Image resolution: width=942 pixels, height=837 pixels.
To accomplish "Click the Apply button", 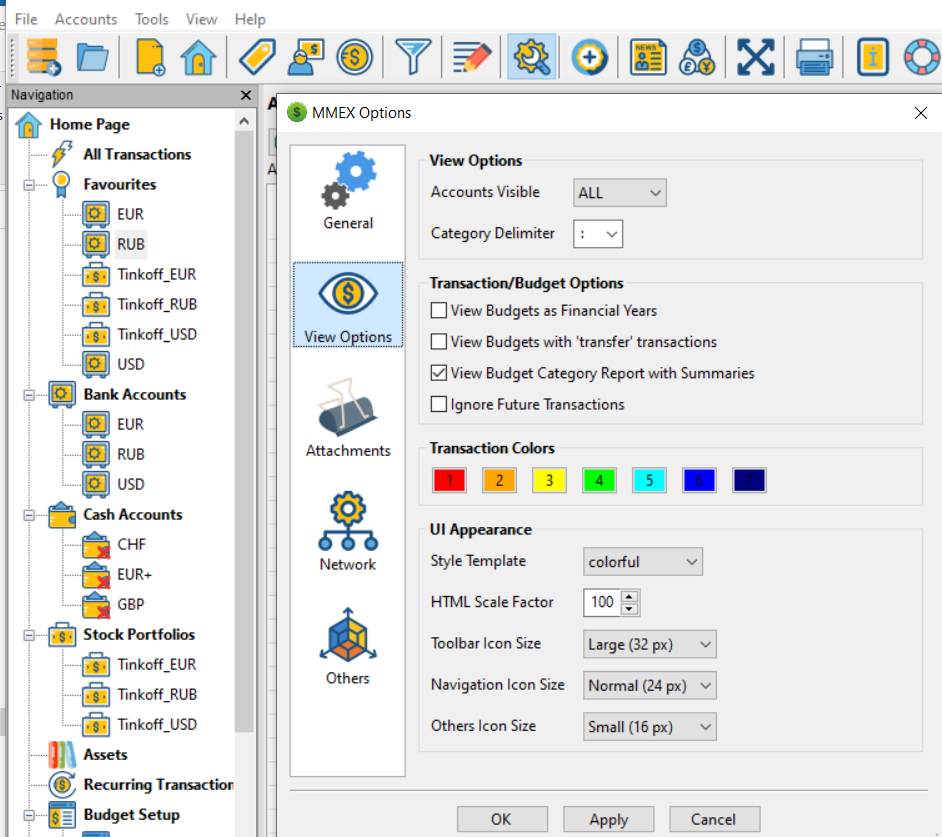I will 608,820.
